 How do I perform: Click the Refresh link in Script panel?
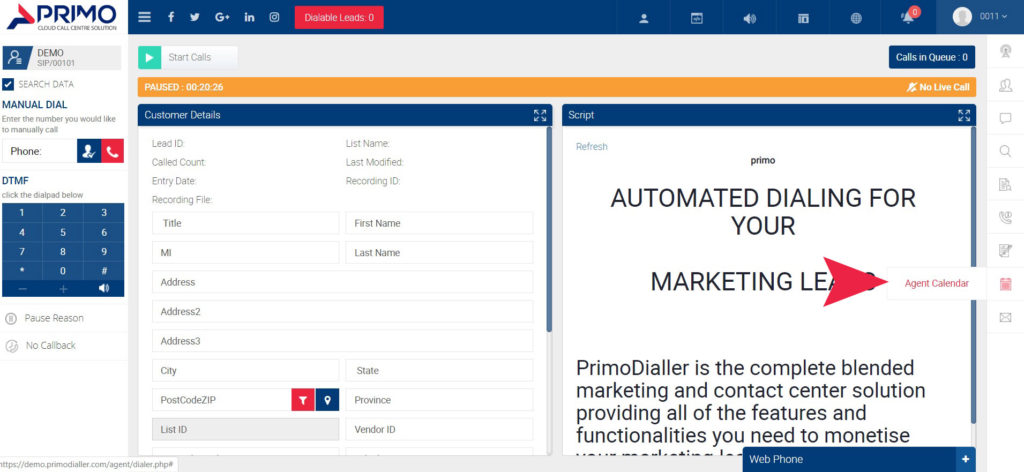tap(592, 147)
